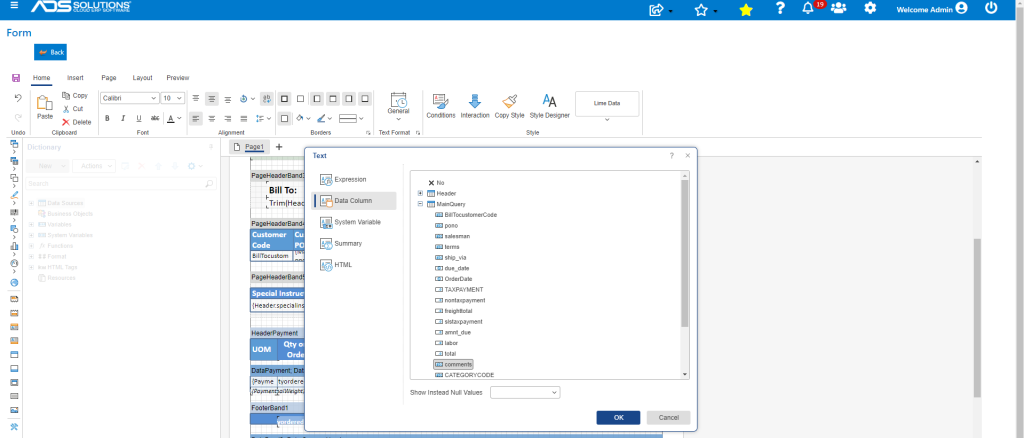1024x438 pixels.
Task: Toggle italic formatting
Action: (123, 119)
